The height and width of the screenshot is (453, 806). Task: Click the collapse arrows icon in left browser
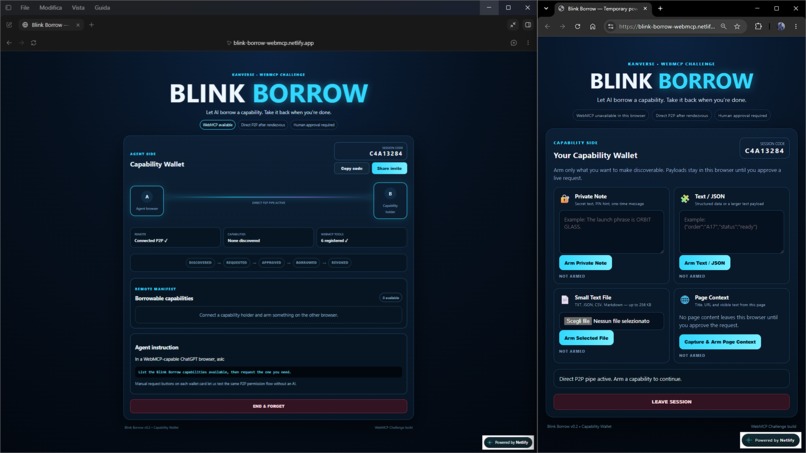(512, 25)
